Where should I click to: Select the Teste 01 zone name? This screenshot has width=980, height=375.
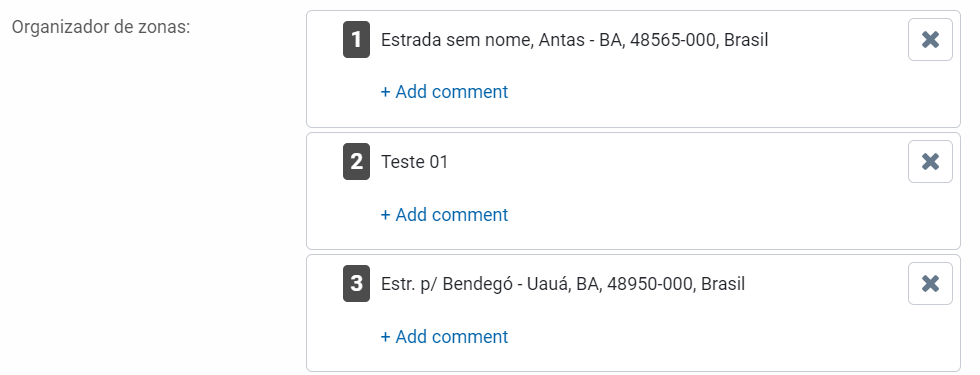414,162
